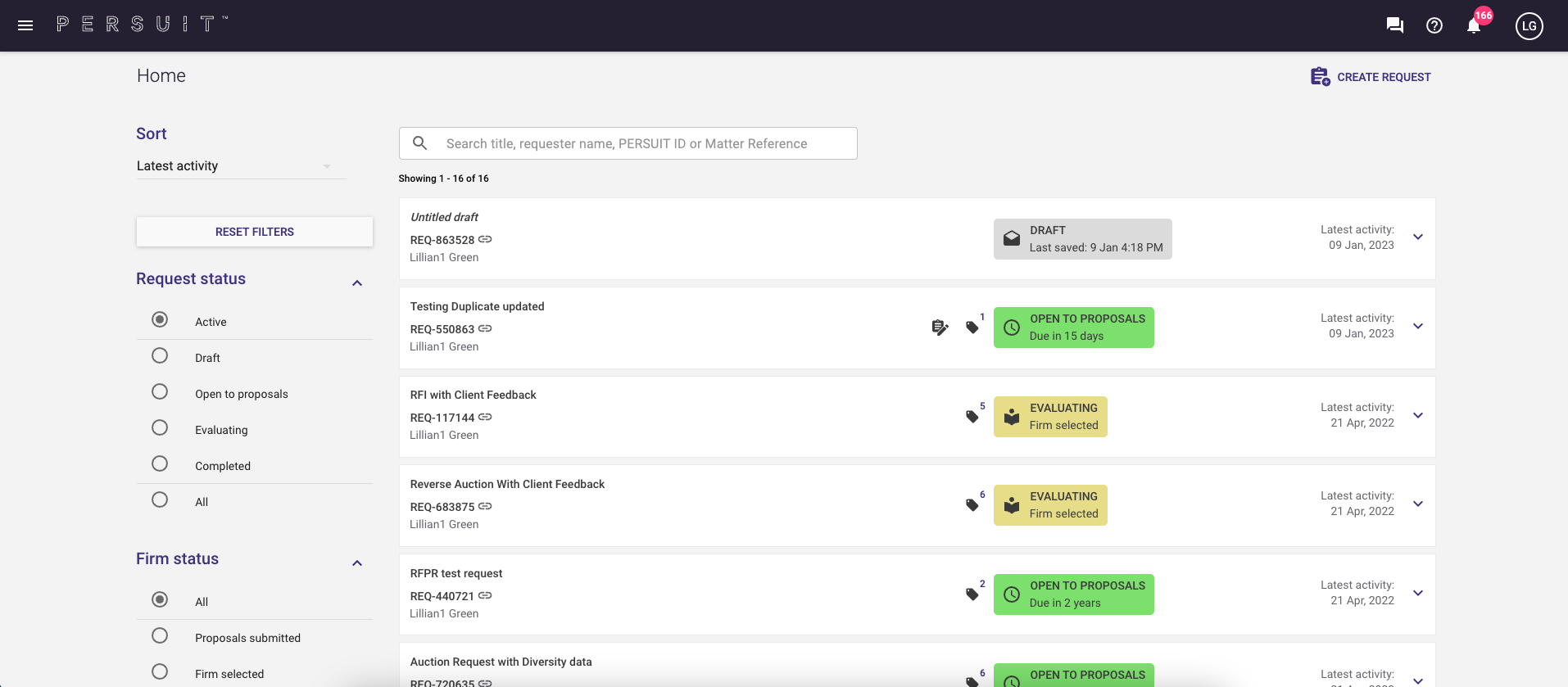Viewport: 1568px width, 687px height.
Task: Click Showing 1 - 16 of 16 text
Action: click(443, 179)
